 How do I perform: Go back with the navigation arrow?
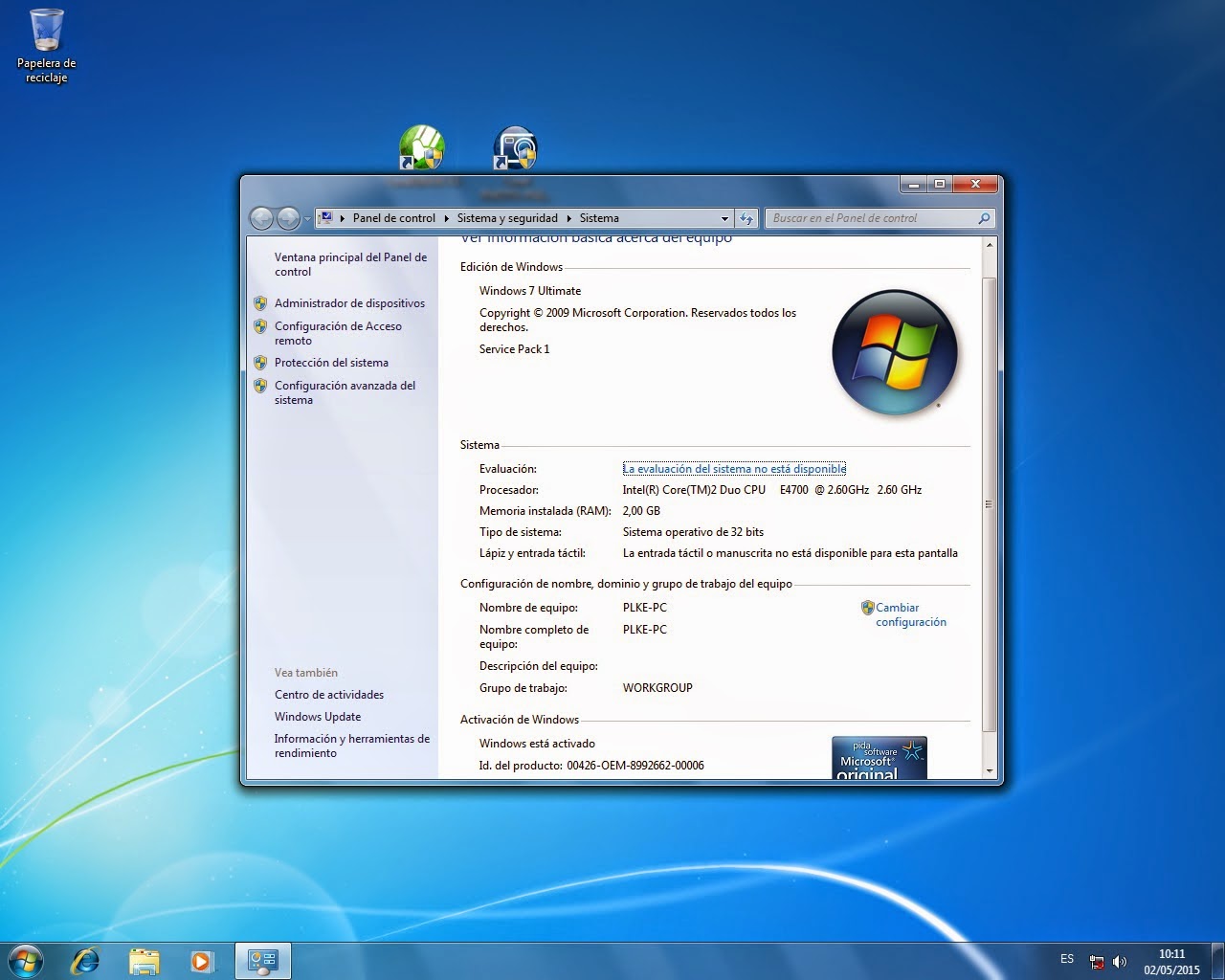(x=261, y=218)
